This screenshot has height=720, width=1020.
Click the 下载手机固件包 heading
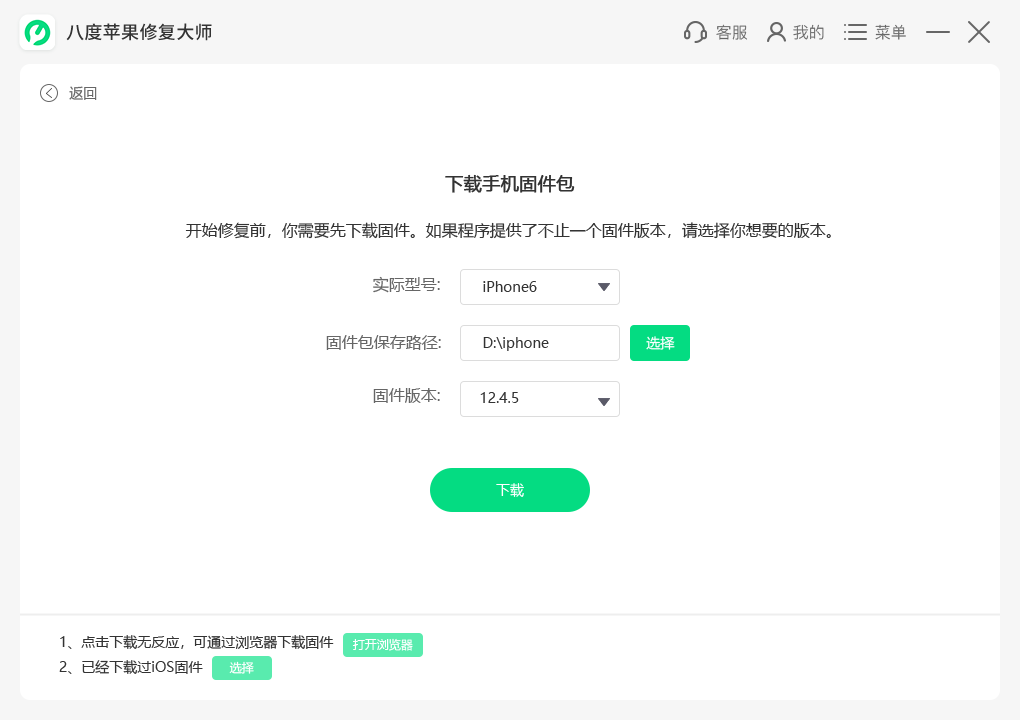pyautogui.click(x=509, y=184)
